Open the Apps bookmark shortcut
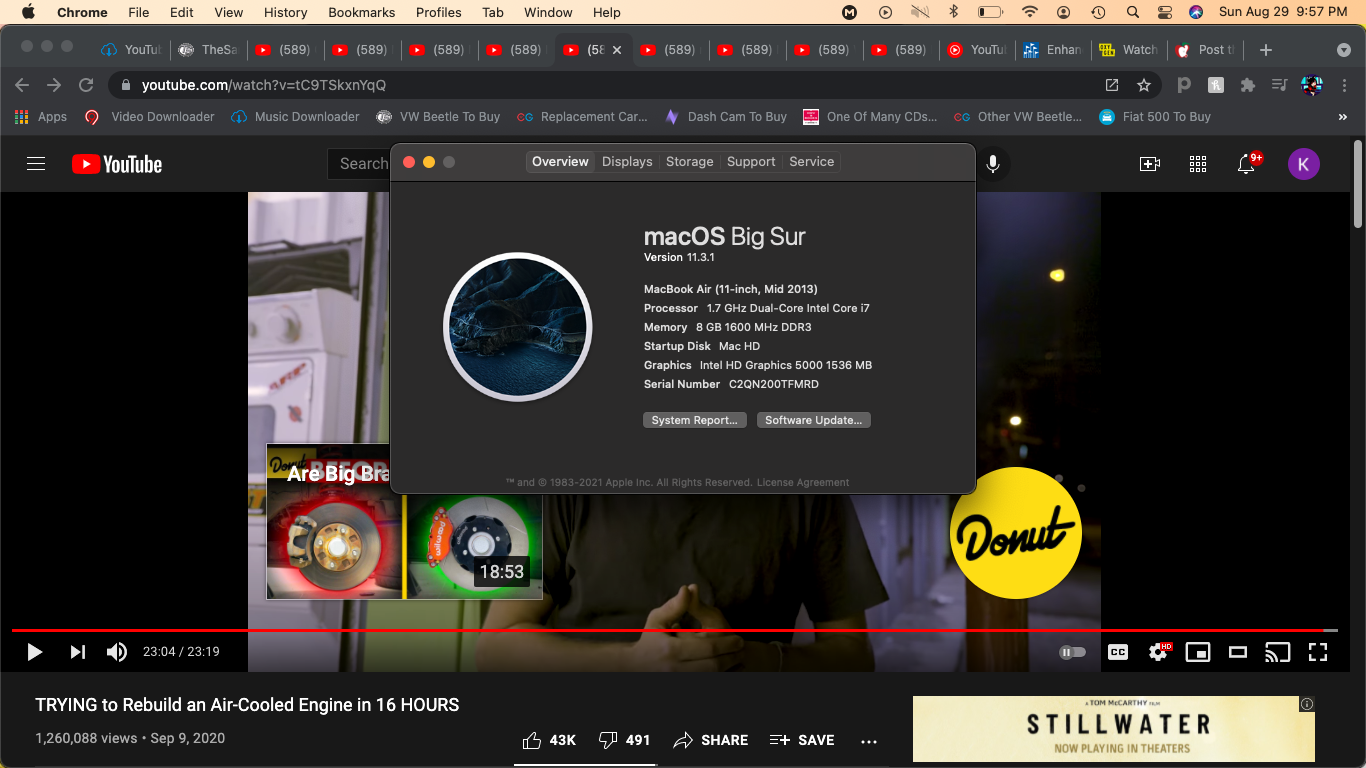Viewport: 1366px width, 768px height. pos(41,117)
